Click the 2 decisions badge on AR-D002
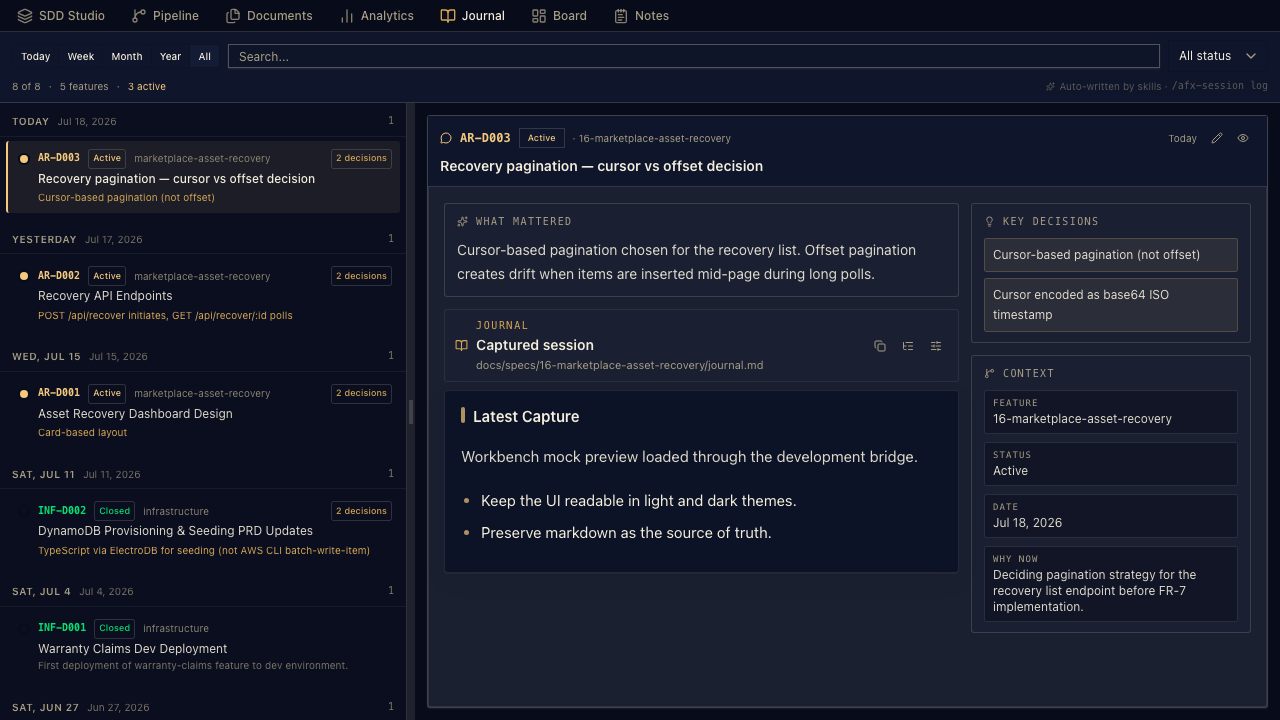The height and width of the screenshot is (720, 1280). pyautogui.click(x=361, y=276)
